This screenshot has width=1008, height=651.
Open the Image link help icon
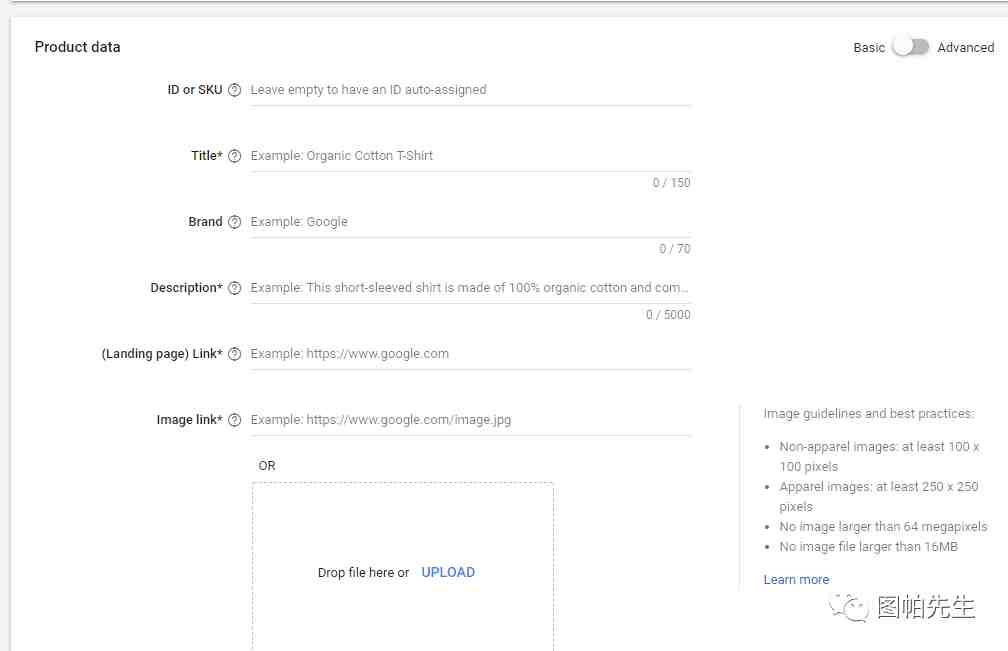[234, 420]
